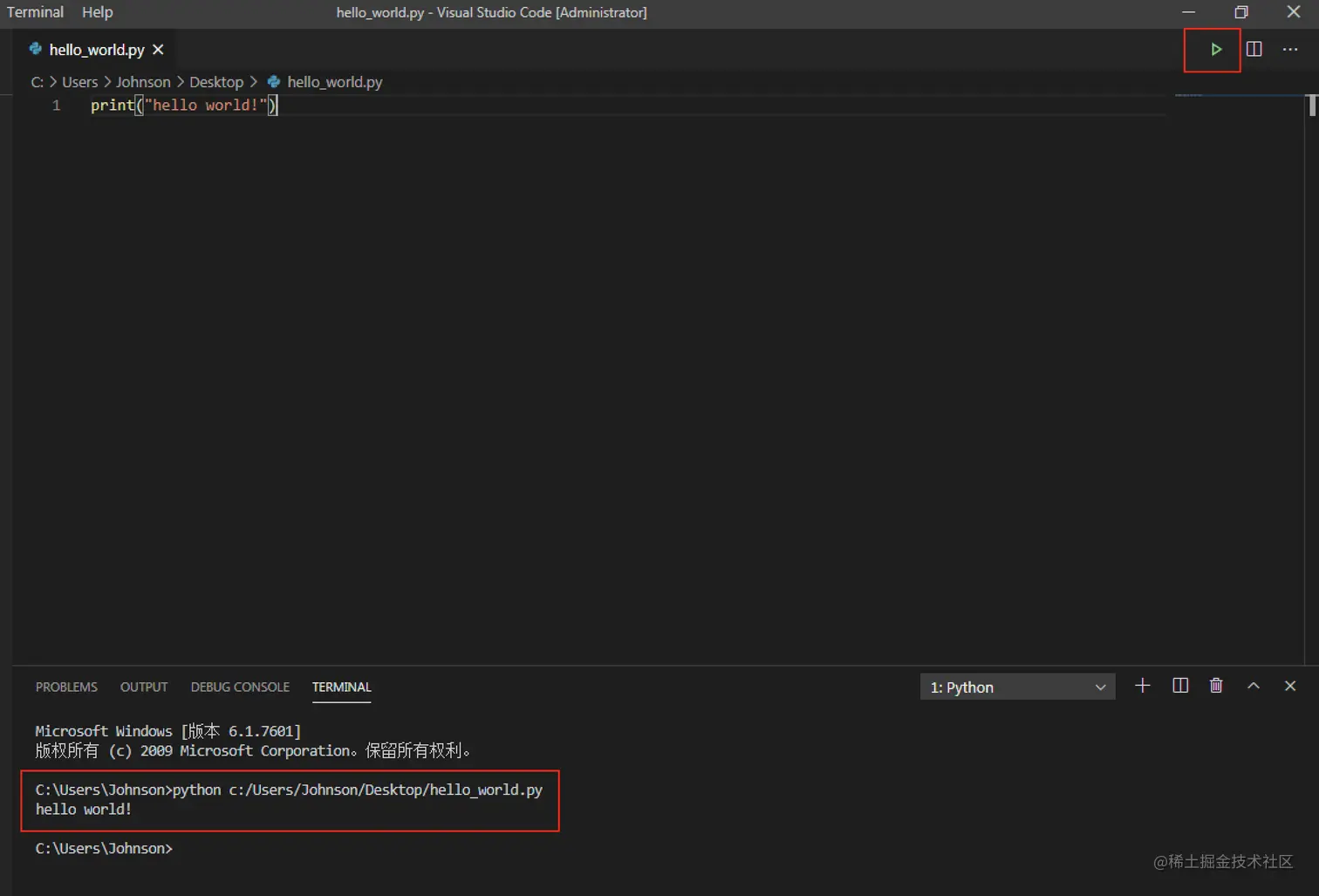Open the Terminal menu
Screen dimensions: 1319x896
tap(35, 12)
